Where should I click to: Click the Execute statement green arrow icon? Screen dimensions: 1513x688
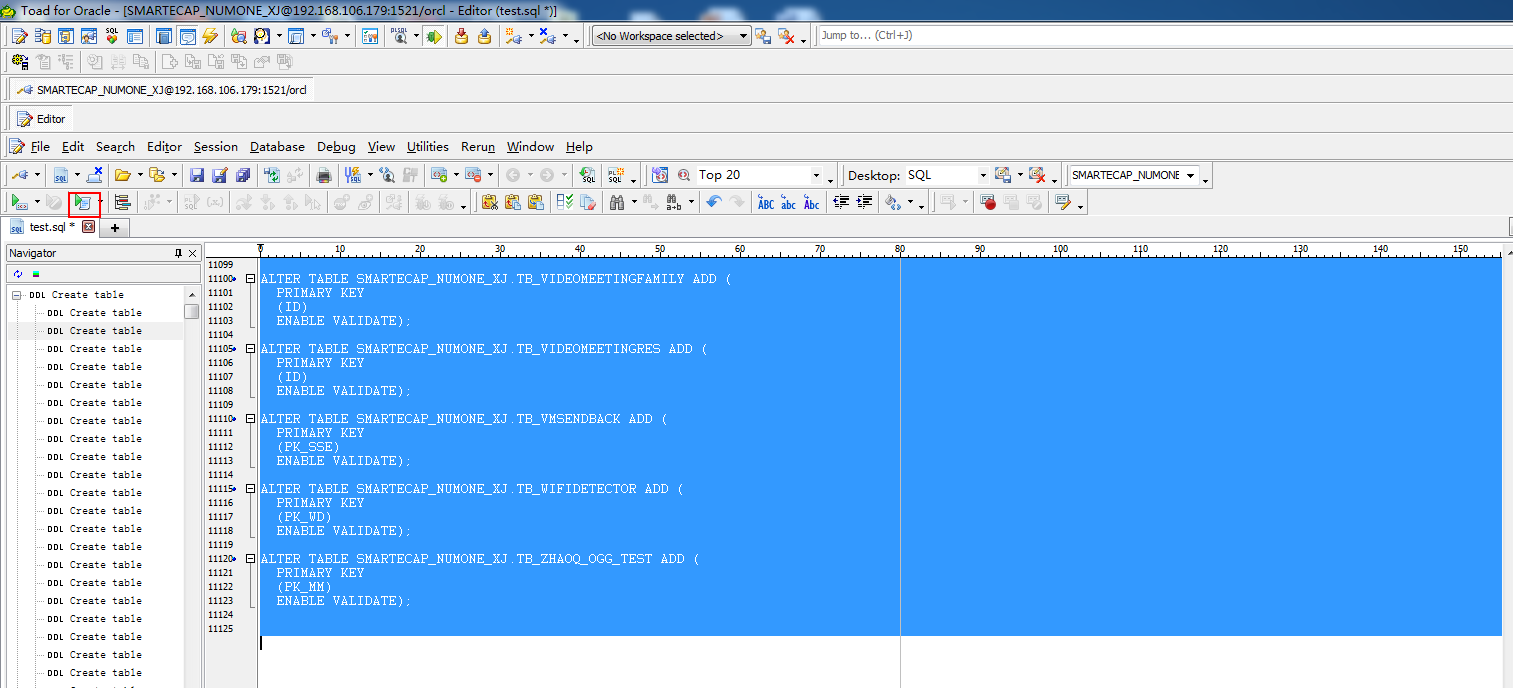point(19,203)
